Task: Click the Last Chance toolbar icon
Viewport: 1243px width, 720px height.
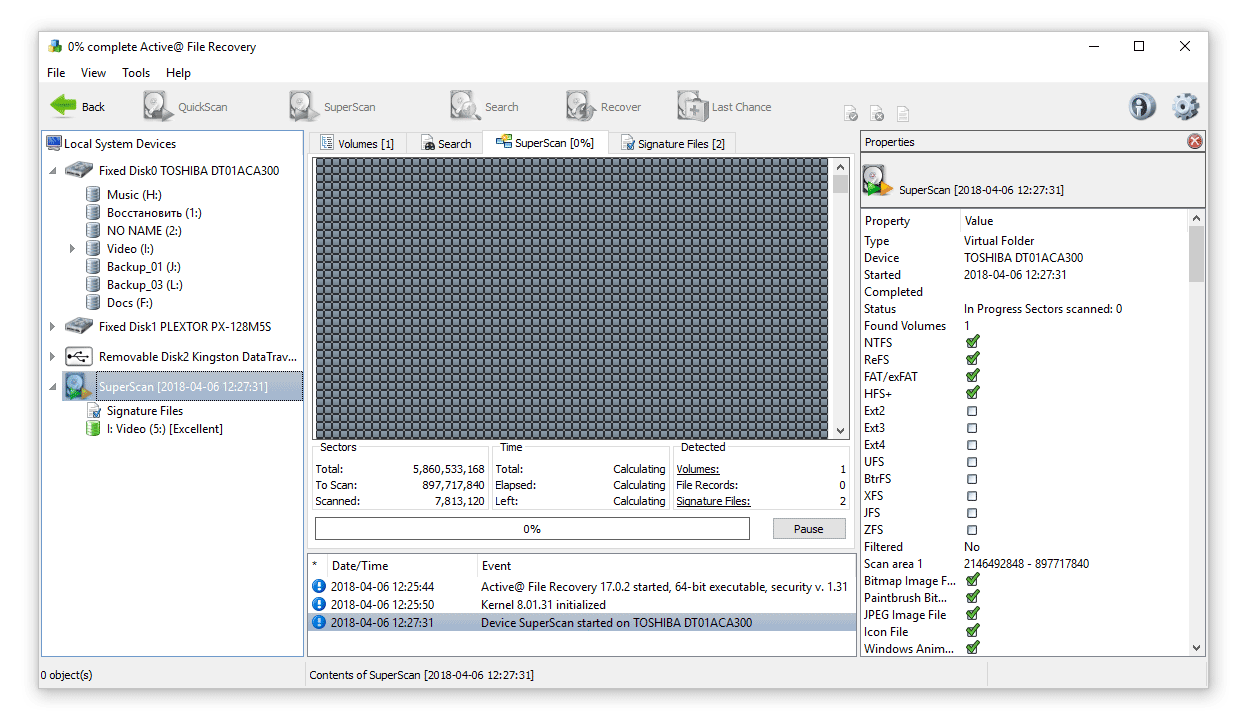Action: (692, 106)
